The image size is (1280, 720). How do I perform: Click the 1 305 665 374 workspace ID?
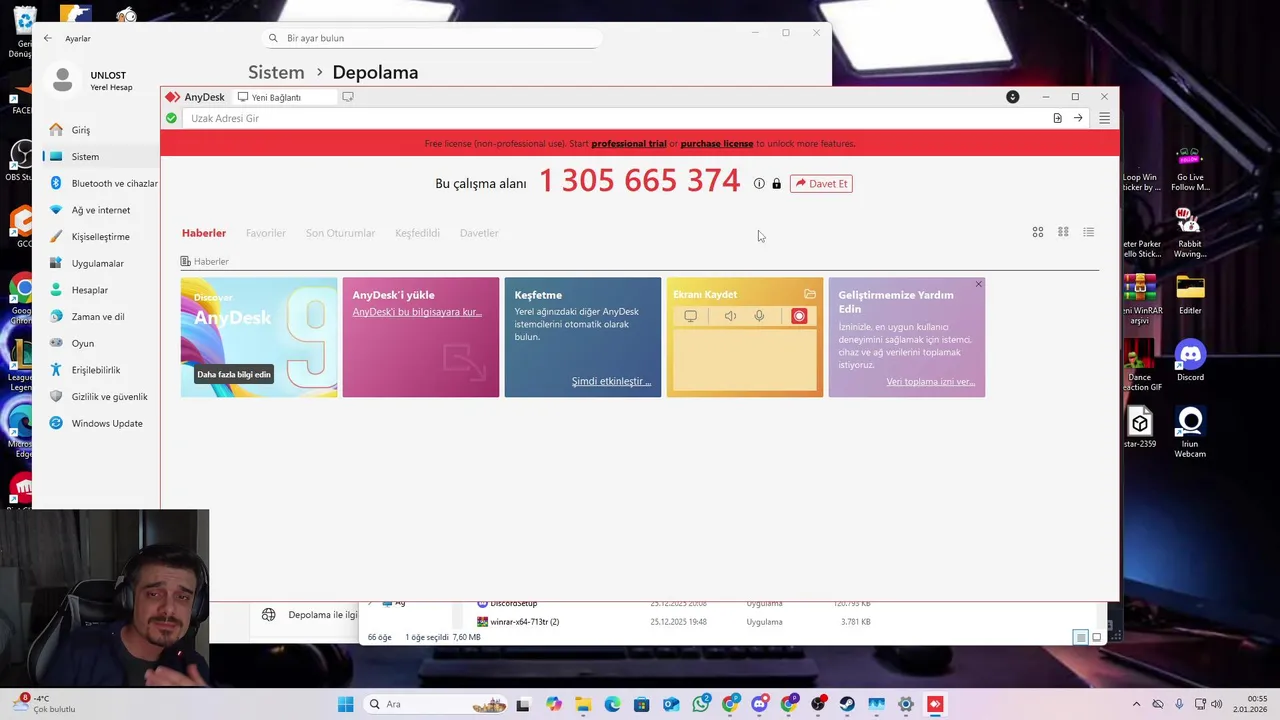click(640, 181)
